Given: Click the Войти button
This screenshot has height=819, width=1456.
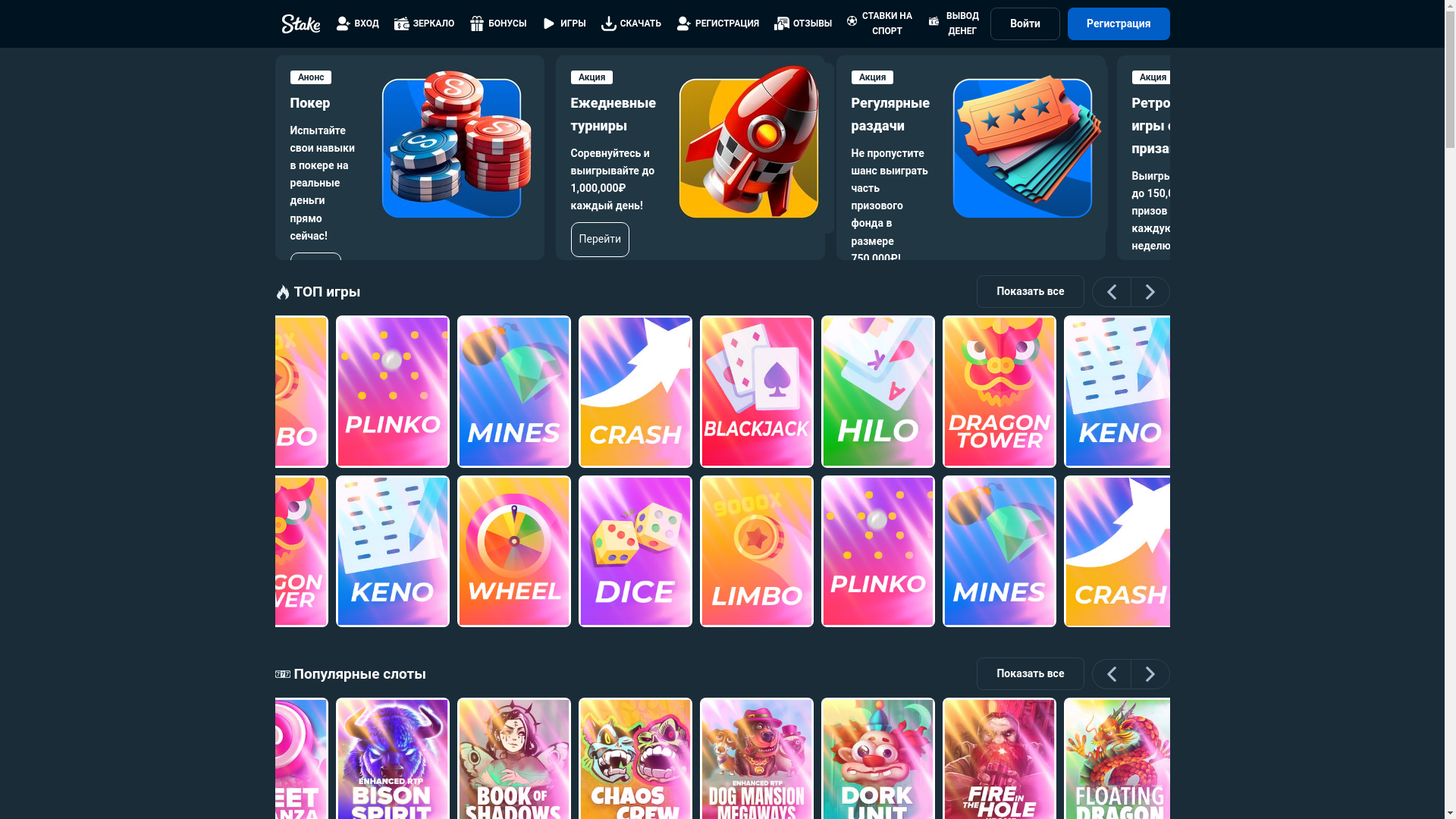Looking at the screenshot, I should tap(1025, 24).
